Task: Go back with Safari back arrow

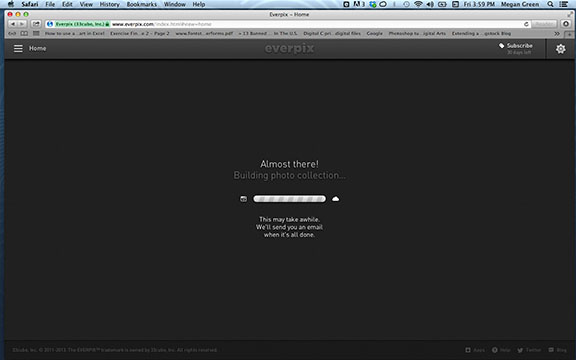Action: pyautogui.click(x=13, y=24)
